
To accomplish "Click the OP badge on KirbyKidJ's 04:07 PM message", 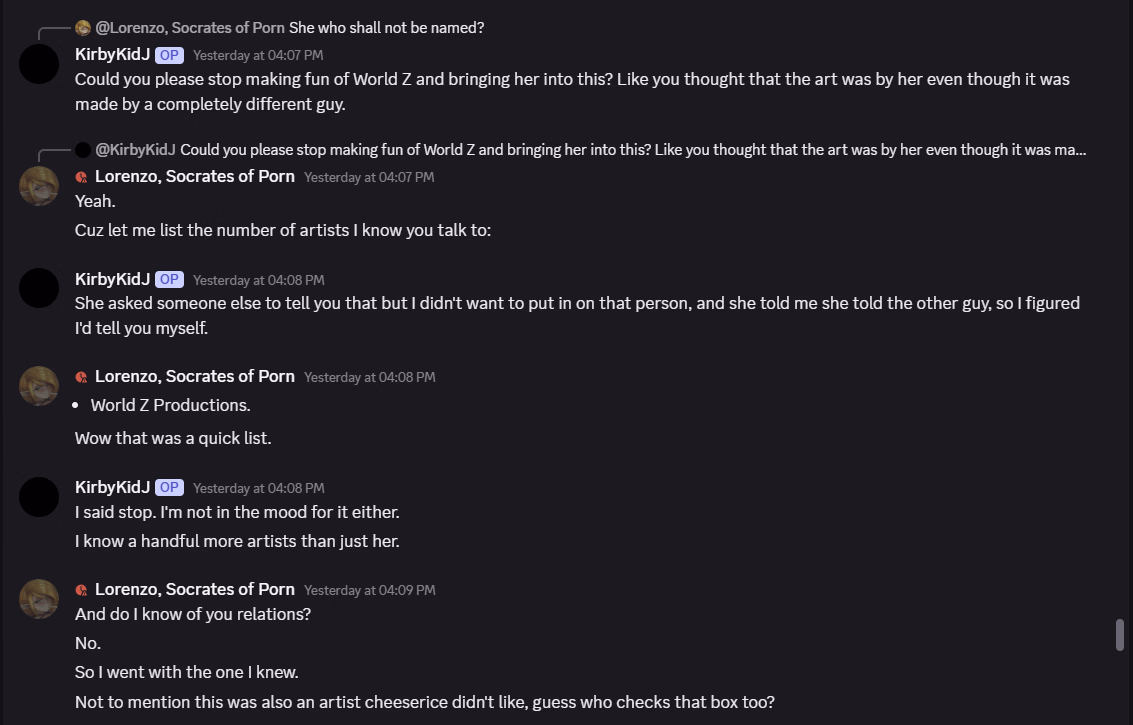I will [169, 55].
